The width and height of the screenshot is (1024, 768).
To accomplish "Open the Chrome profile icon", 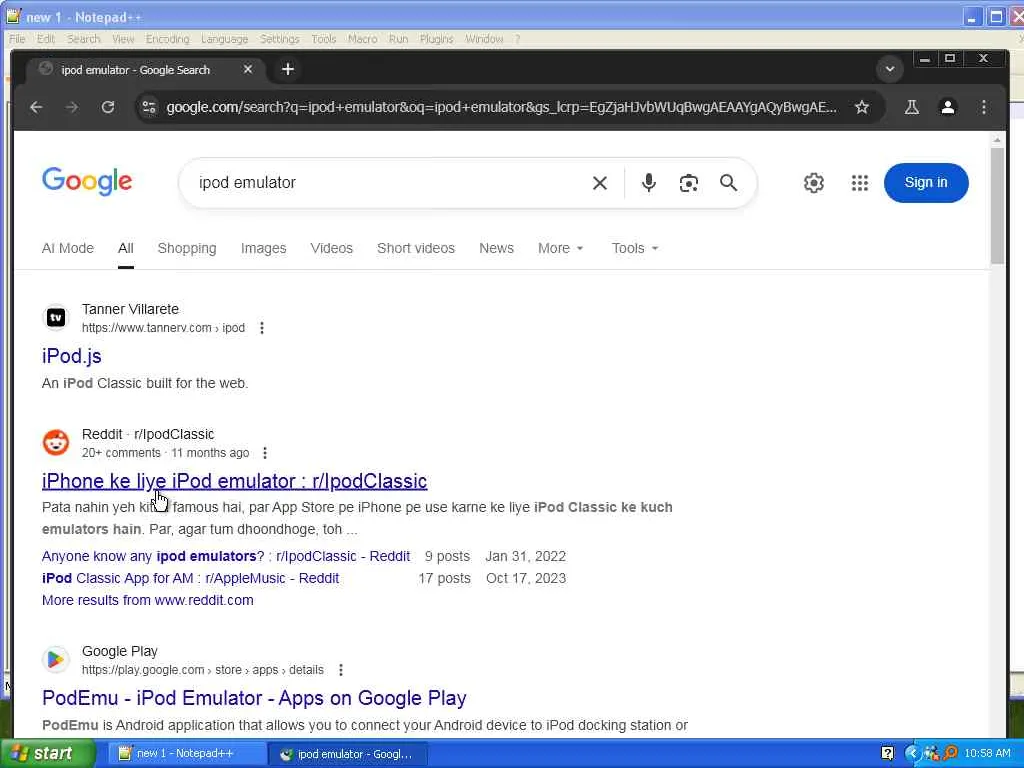I will tap(948, 107).
